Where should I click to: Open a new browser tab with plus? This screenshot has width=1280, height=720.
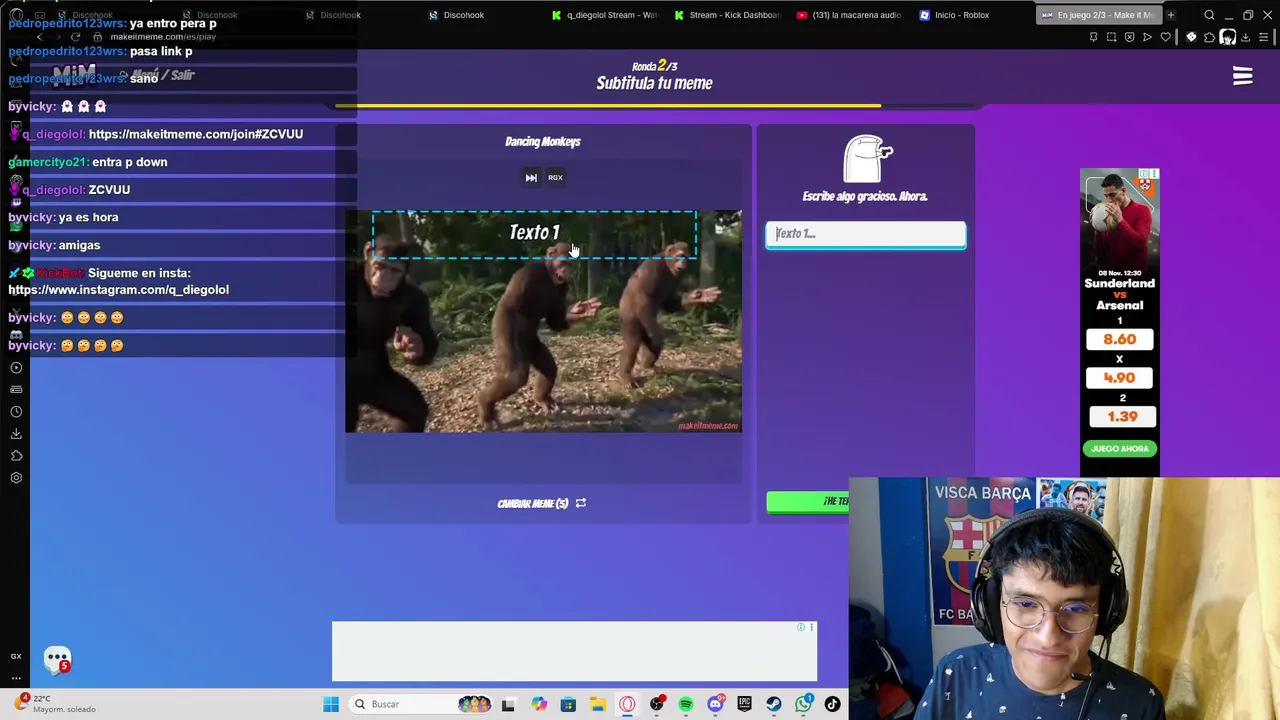coord(1171,15)
